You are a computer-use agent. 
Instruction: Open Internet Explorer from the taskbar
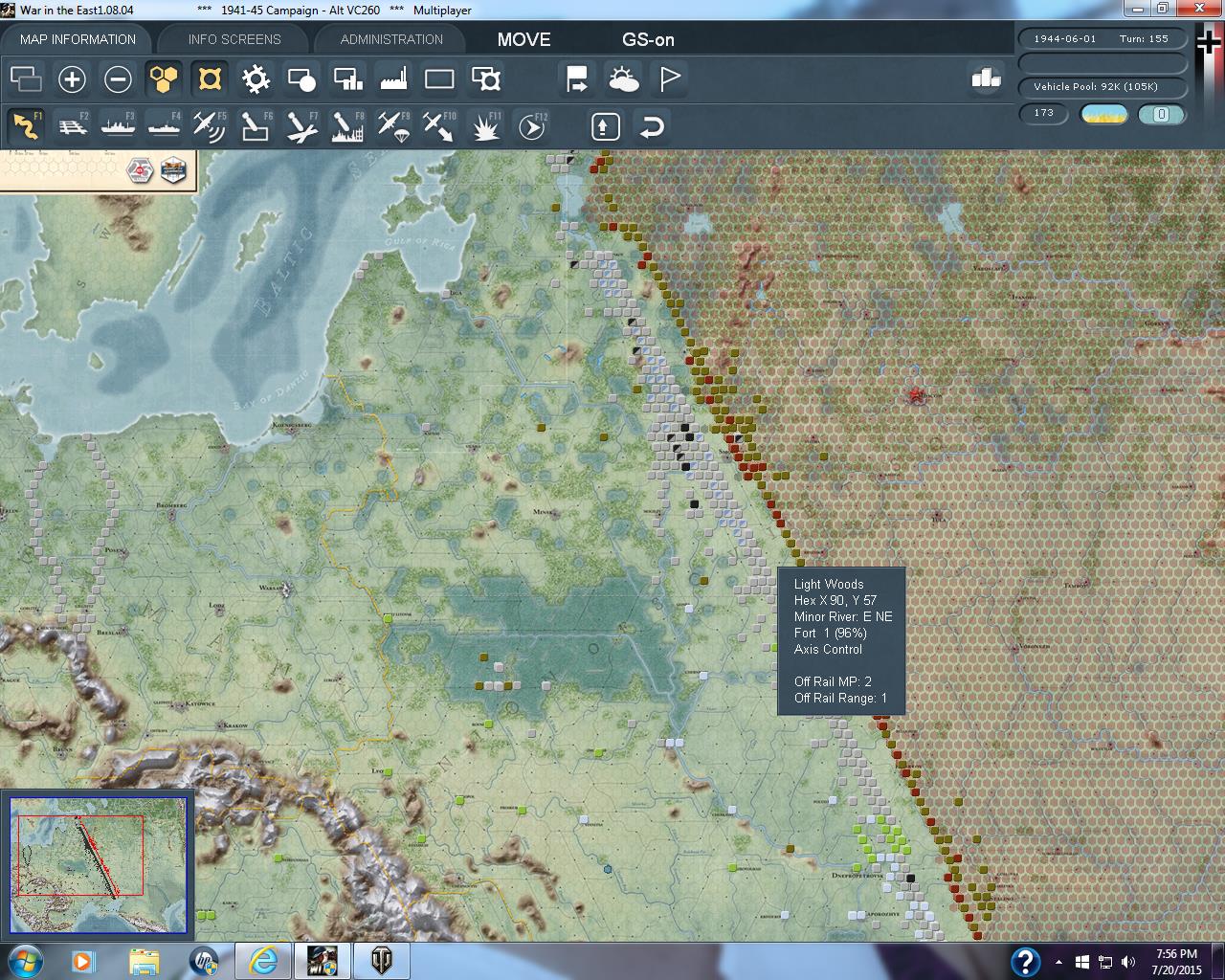(262, 960)
